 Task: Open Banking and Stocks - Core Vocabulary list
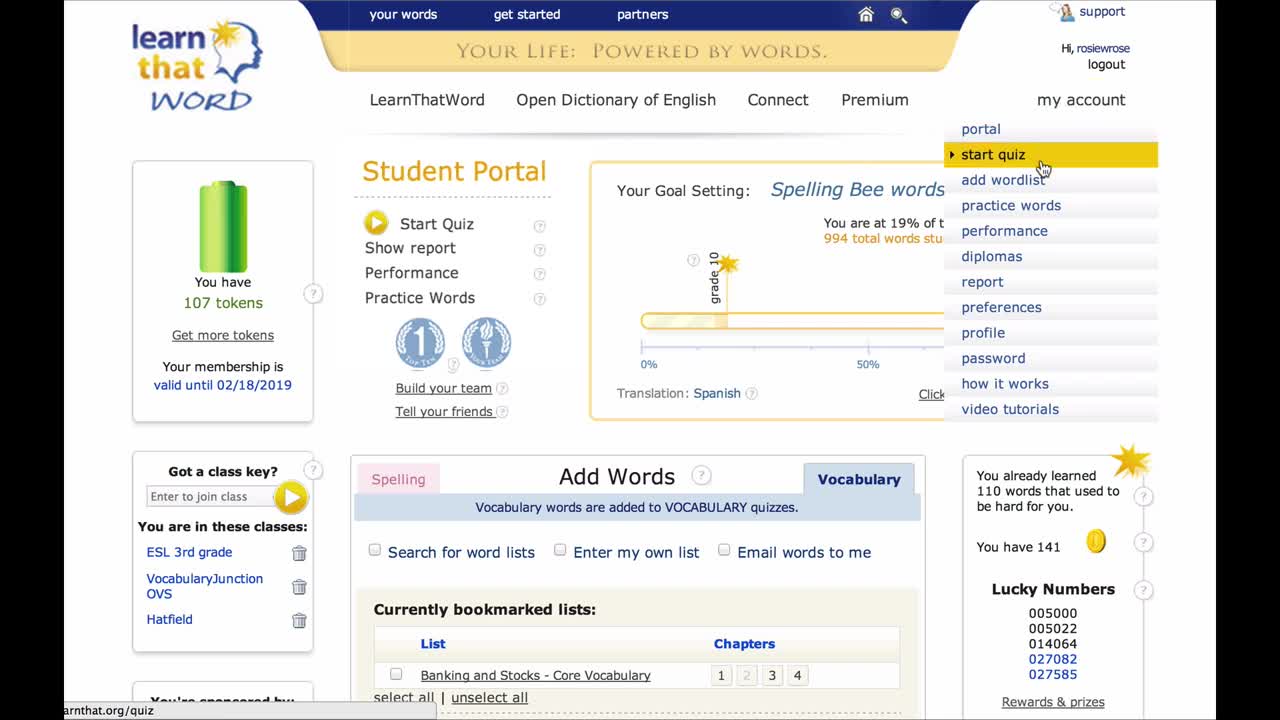(x=535, y=675)
